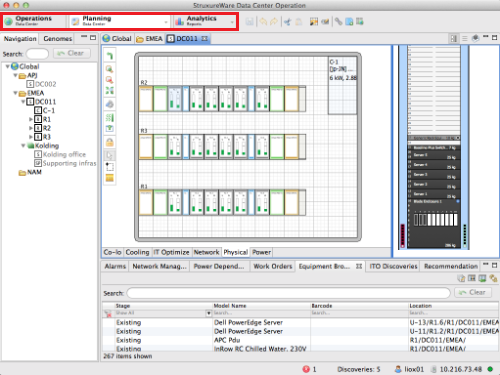This screenshot has height=375, width=500.
Task: Click the undo arrow in toolbar
Action: (x=263, y=22)
